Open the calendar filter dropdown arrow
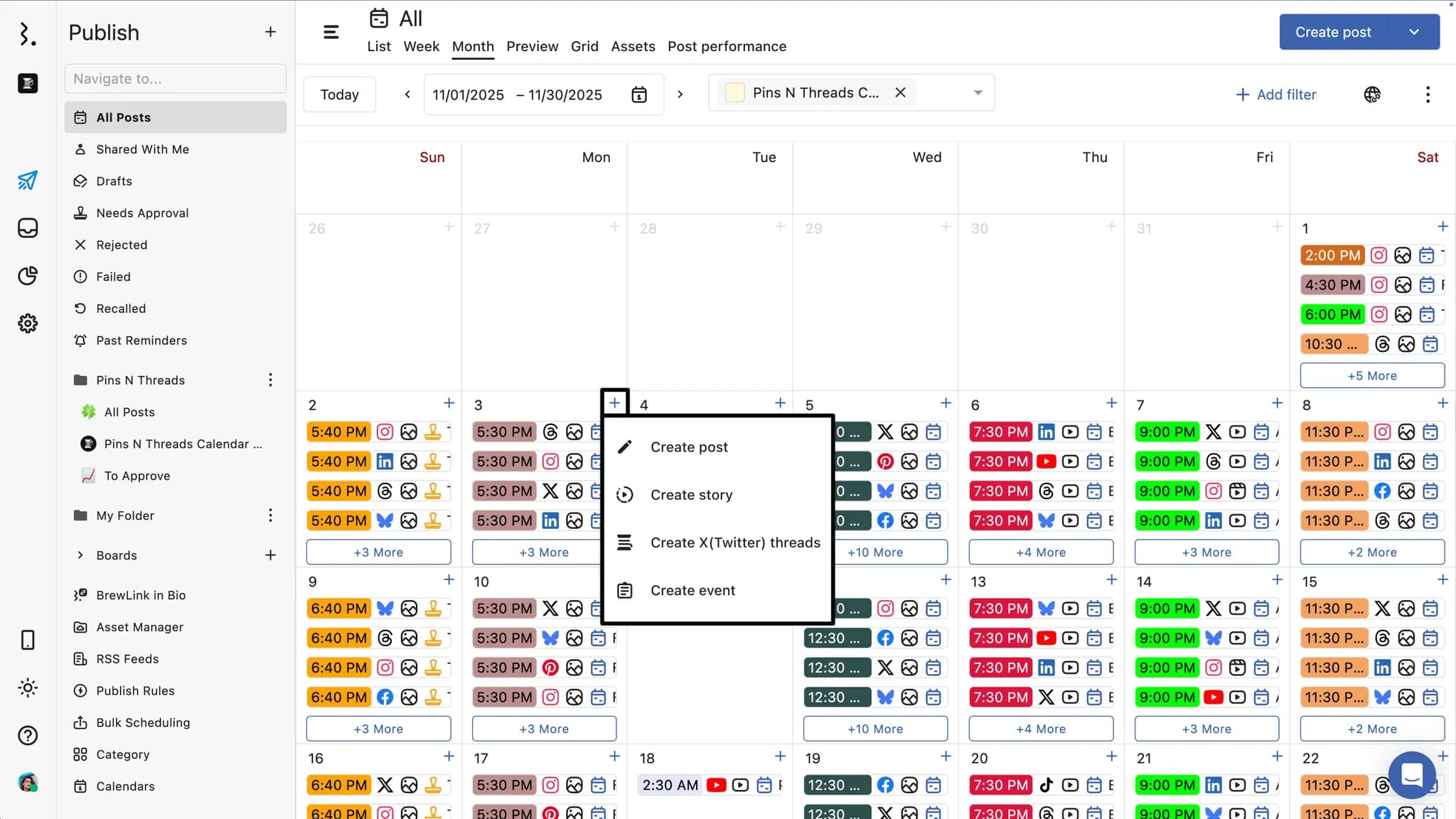Screen dimensions: 1456x819 (x=978, y=92)
